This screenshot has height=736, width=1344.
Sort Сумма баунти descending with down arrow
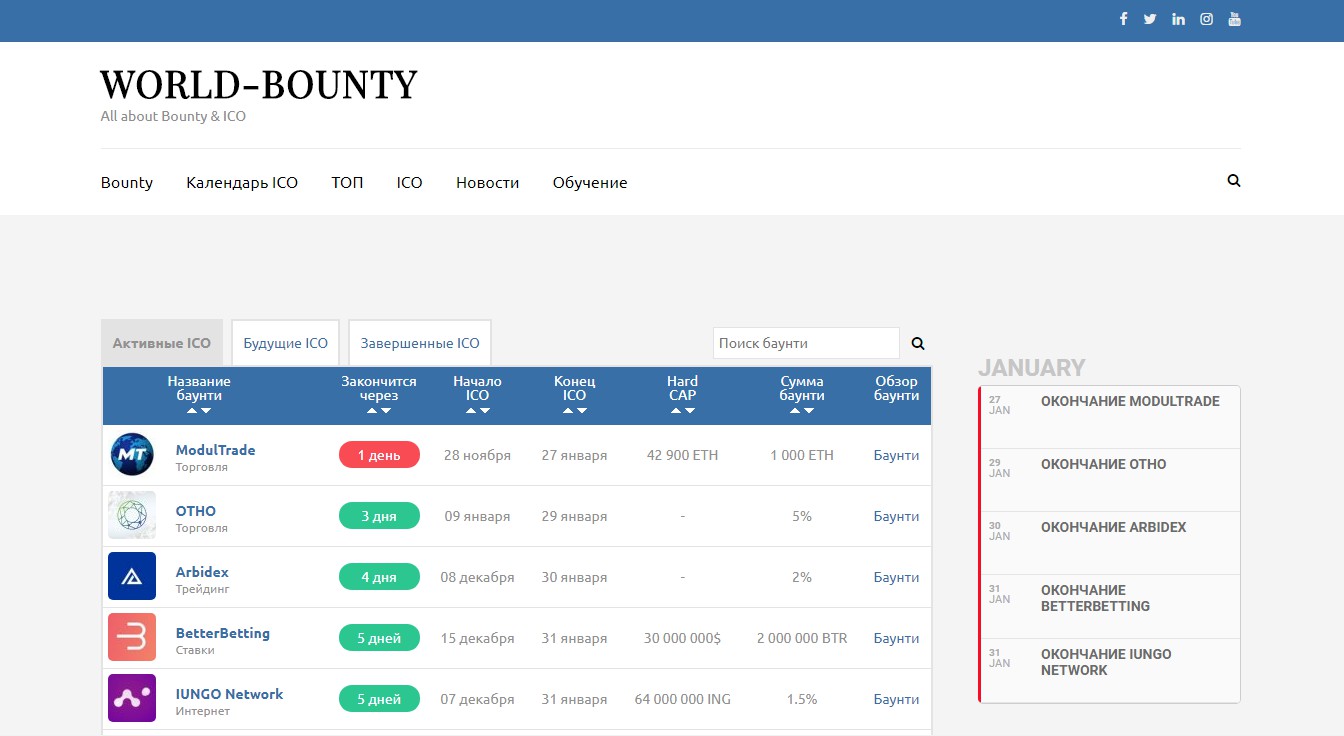click(809, 411)
